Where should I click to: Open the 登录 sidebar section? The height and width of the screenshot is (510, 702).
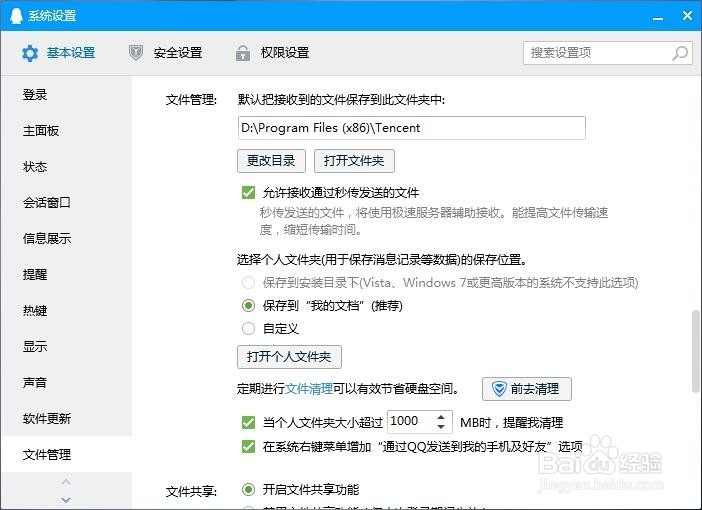(x=66, y=94)
